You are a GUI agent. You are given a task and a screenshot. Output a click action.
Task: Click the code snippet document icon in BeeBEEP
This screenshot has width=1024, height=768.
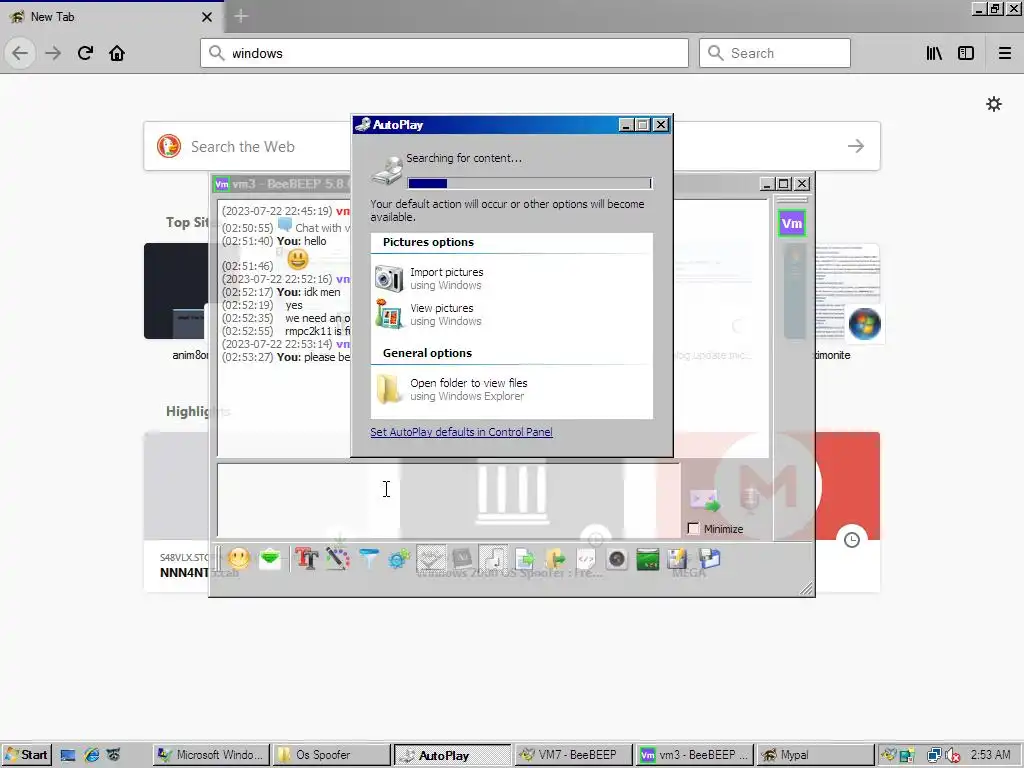[x=586, y=558]
